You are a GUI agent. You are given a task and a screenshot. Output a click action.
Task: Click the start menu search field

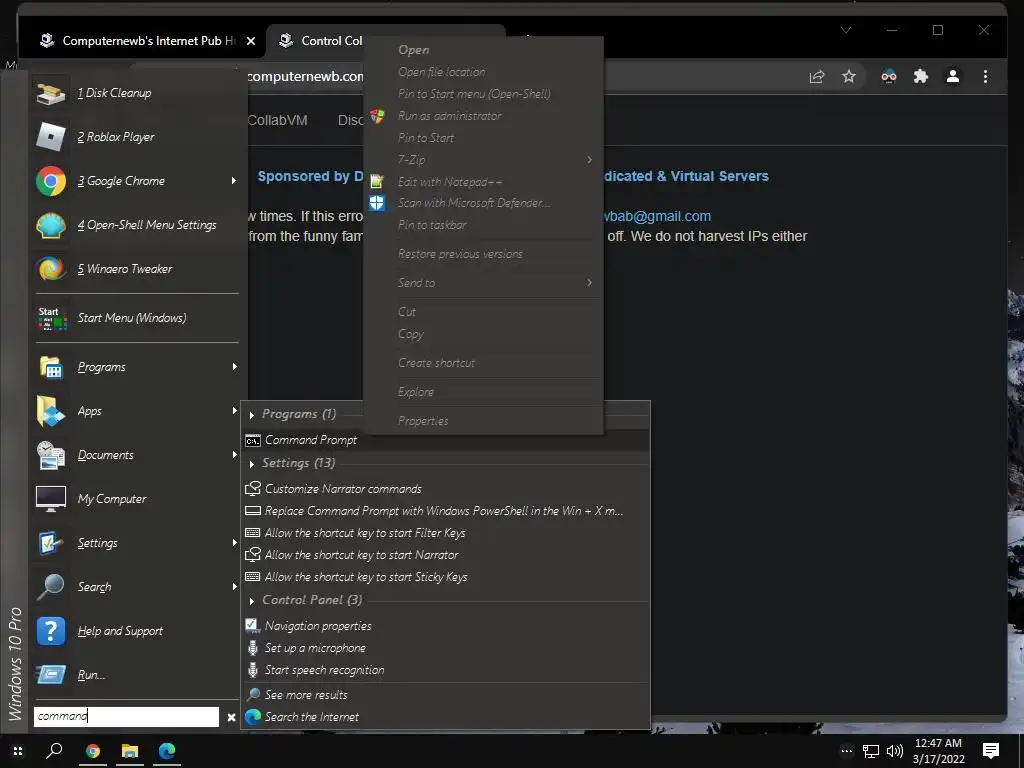pos(126,716)
